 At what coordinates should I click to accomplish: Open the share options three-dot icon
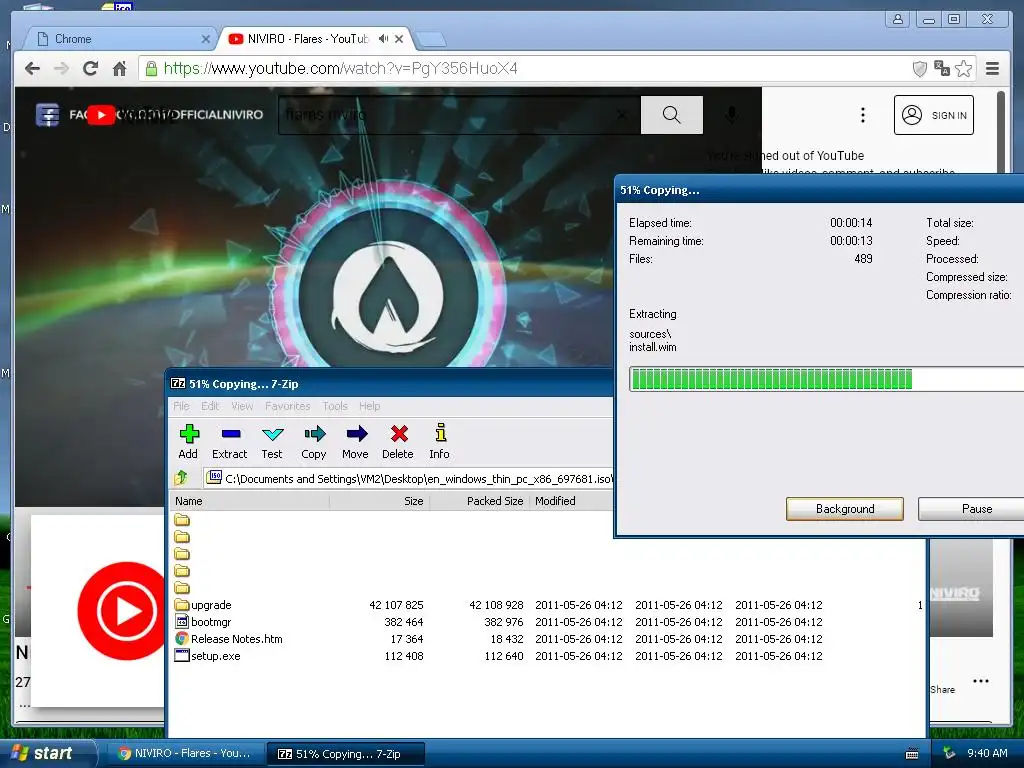pyautogui.click(x=980, y=681)
